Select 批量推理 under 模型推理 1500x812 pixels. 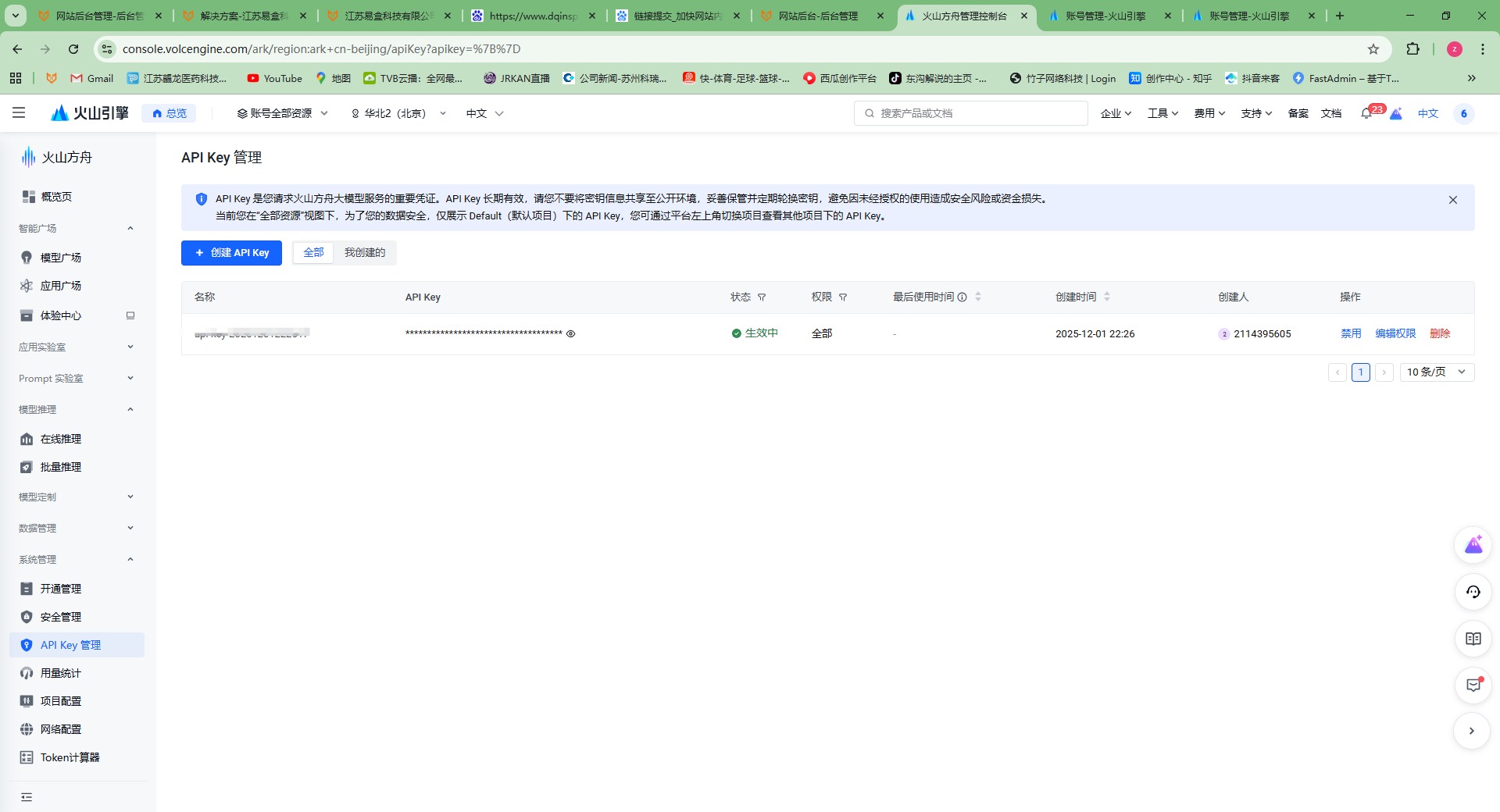[x=60, y=466]
